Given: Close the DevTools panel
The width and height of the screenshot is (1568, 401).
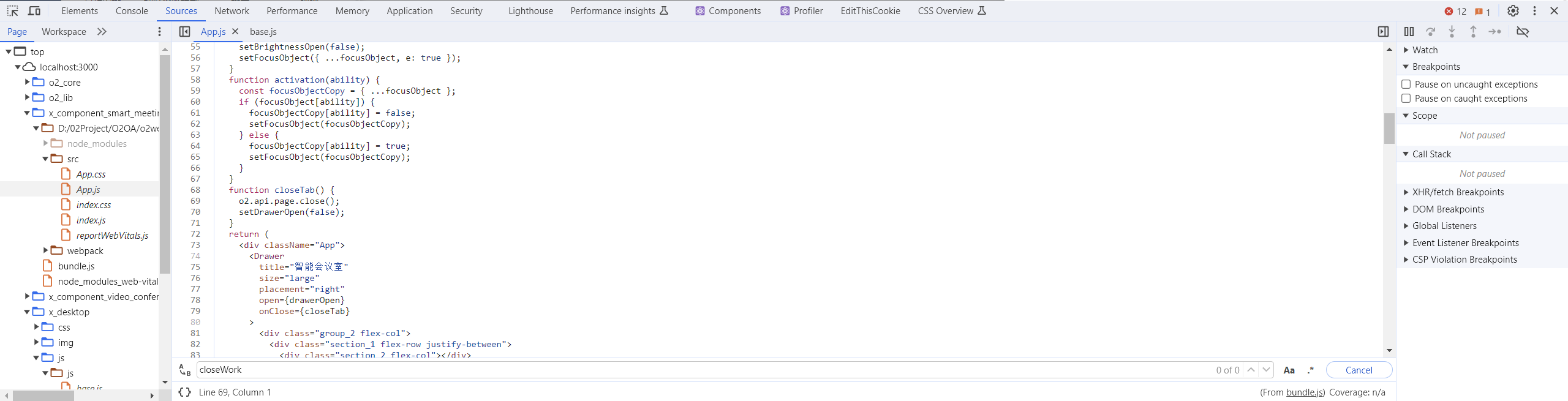Looking at the screenshot, I should 1554,11.
